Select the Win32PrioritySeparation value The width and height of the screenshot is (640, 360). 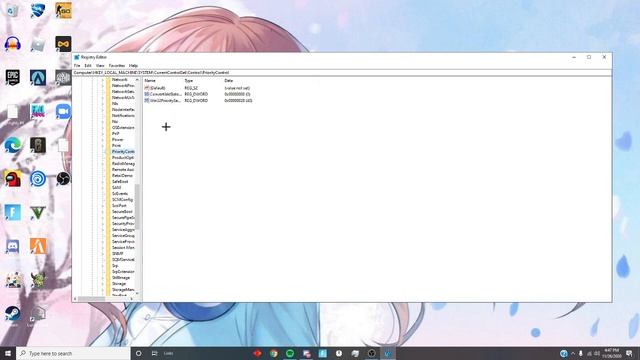pyautogui.click(x=162, y=100)
